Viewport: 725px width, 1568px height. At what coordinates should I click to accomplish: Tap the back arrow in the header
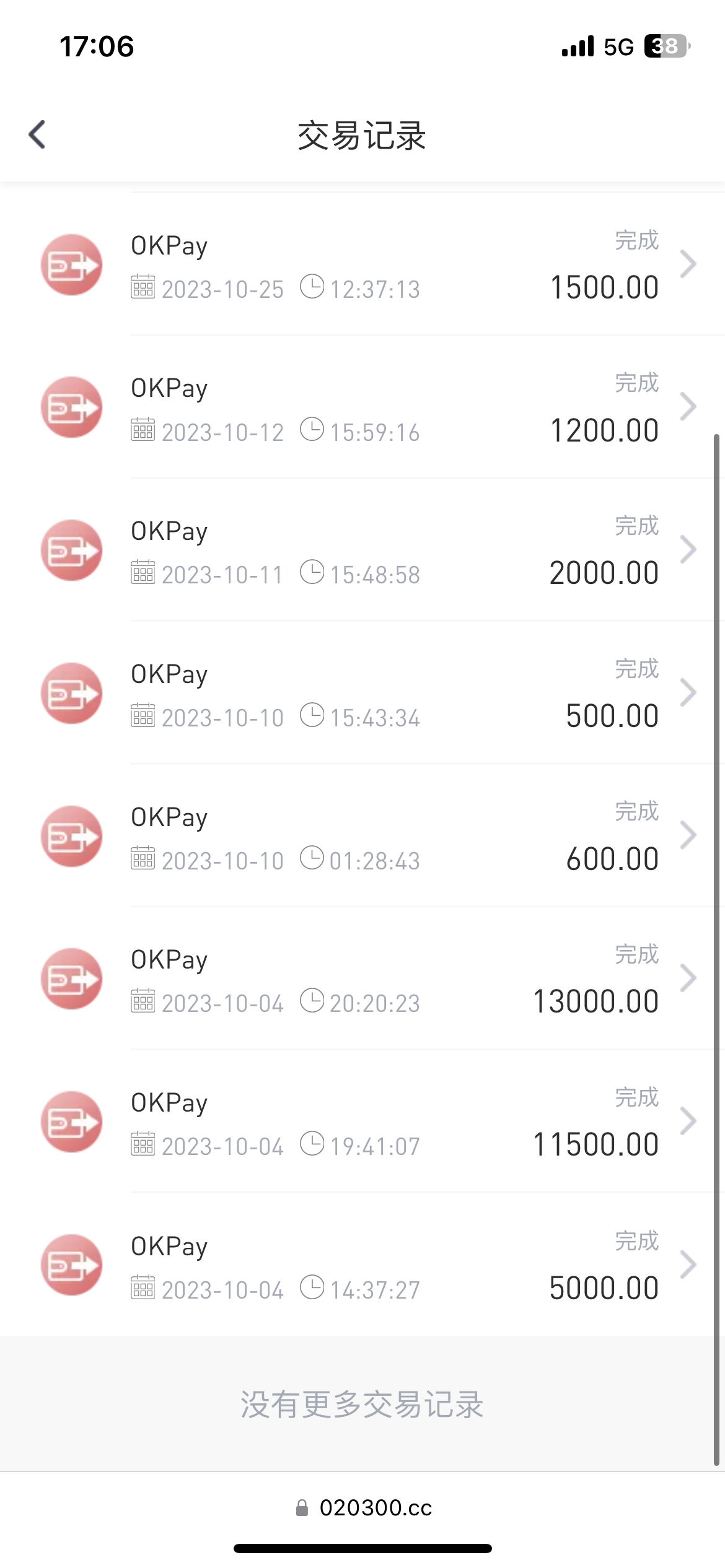(37, 134)
